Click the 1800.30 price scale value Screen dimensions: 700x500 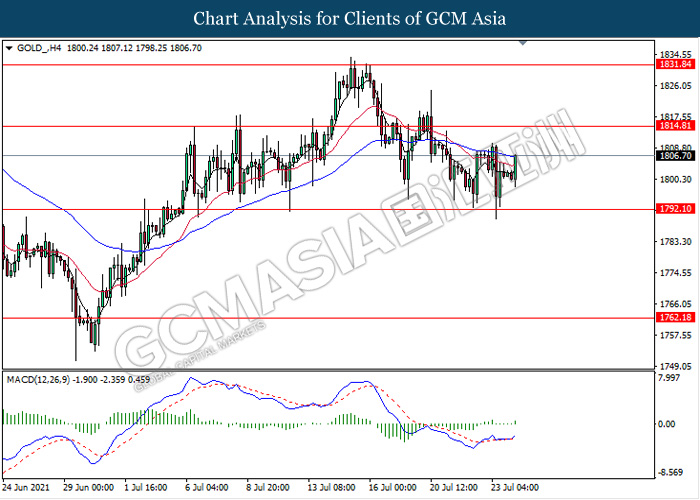point(675,179)
